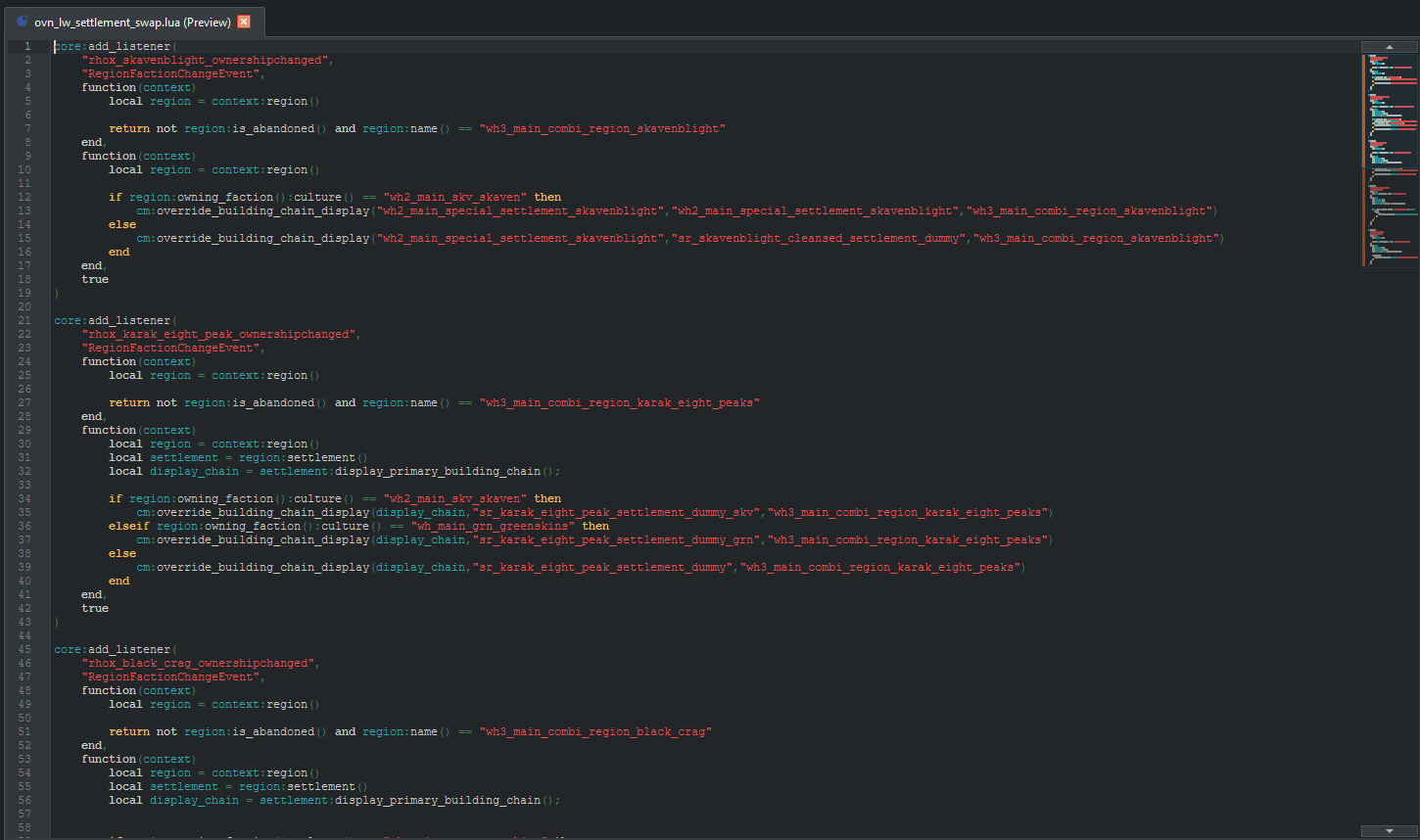Click "wh2_main_skv_skaven" on line 34
The height and width of the screenshot is (840, 1420).
click(x=455, y=498)
